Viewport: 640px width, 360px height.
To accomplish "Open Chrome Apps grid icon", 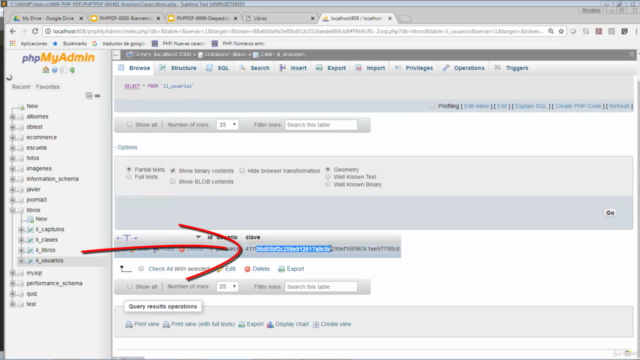I will click(x=13, y=43).
